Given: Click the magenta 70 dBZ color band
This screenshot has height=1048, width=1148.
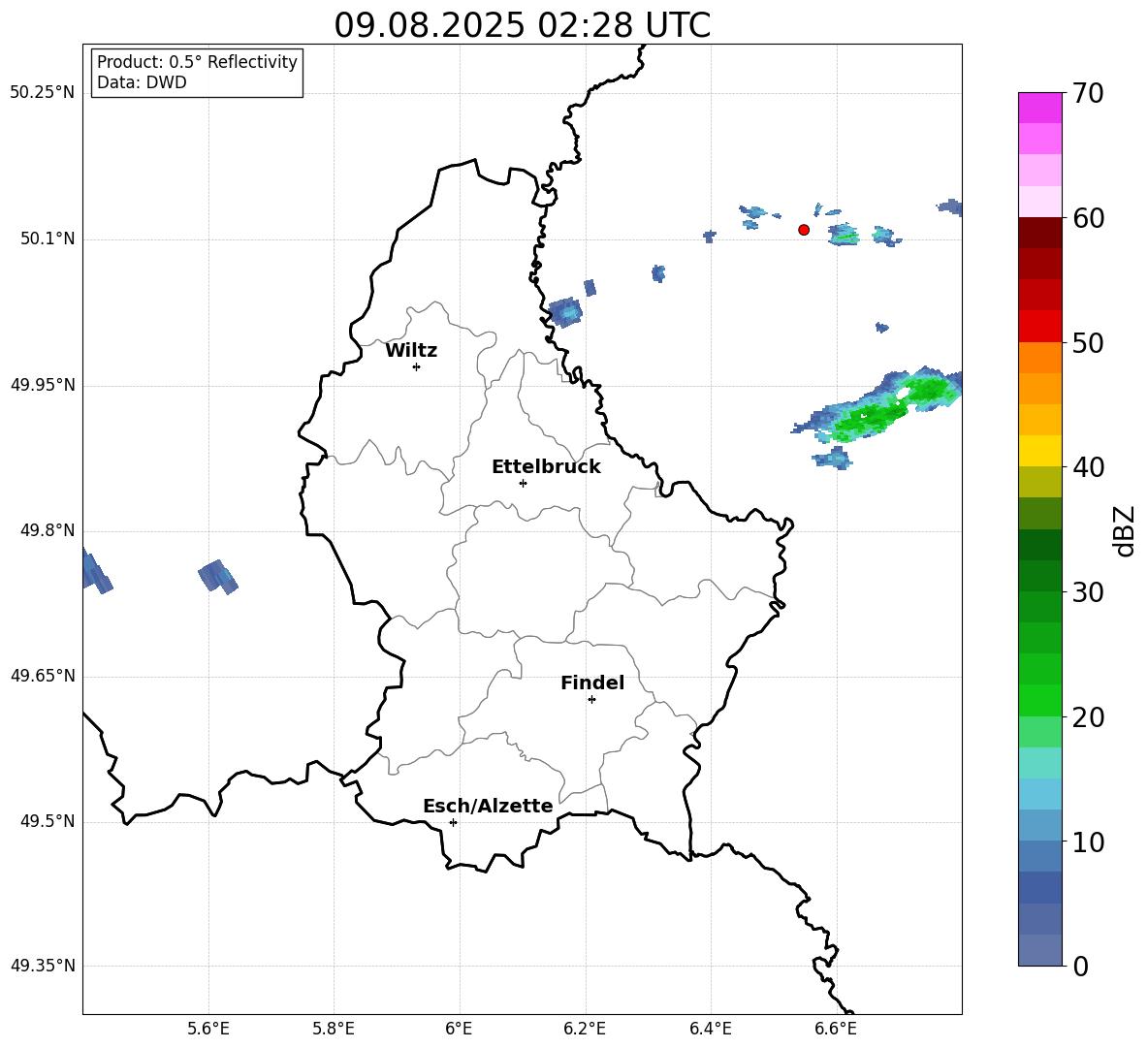Looking at the screenshot, I should click(1039, 108).
